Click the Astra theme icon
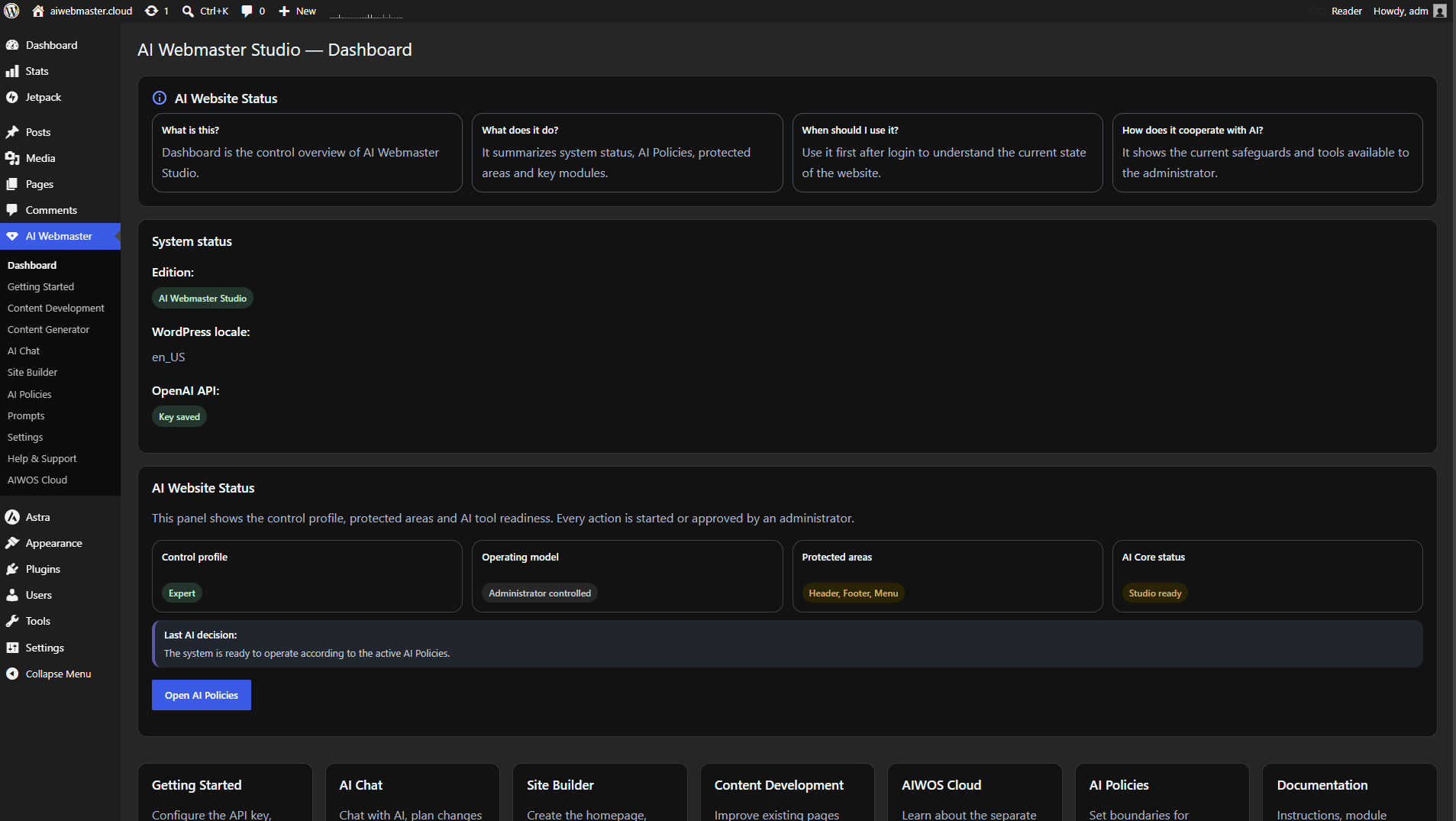This screenshot has height=821, width=1456. 12,517
